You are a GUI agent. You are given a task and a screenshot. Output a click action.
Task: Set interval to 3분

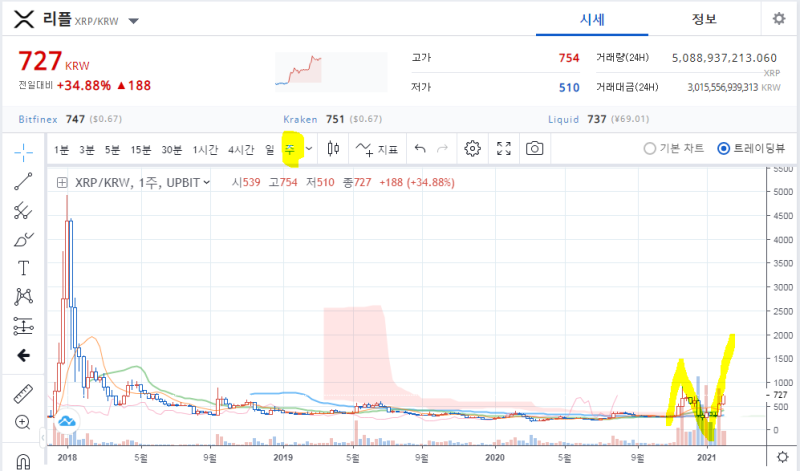[87, 150]
